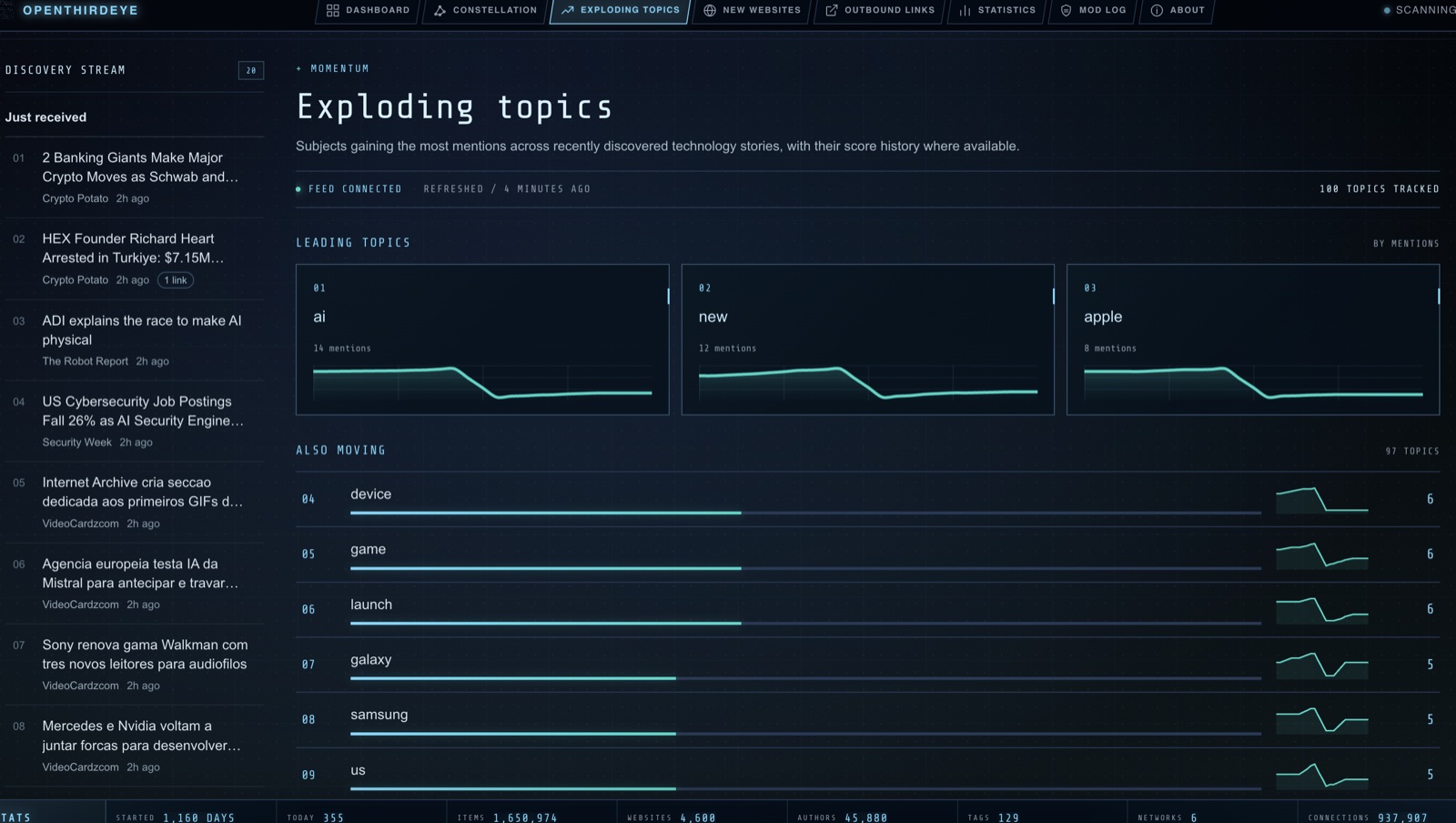Click the Dashboard grid icon
Screen dimensions: 1456x823
tap(333, 10)
